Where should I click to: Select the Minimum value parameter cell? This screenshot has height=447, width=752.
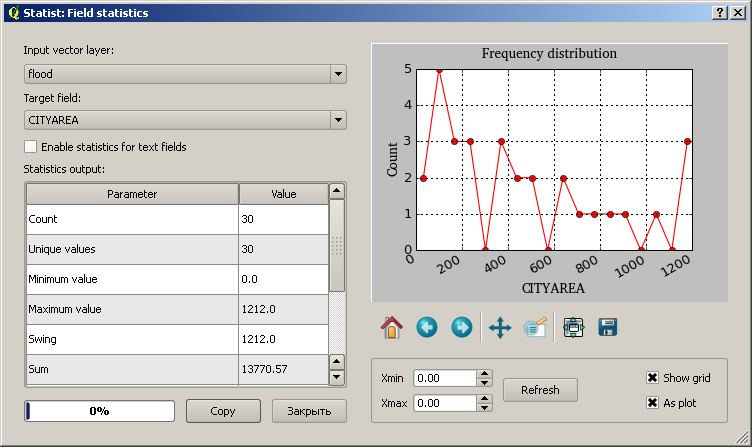pyautogui.click(x=132, y=279)
